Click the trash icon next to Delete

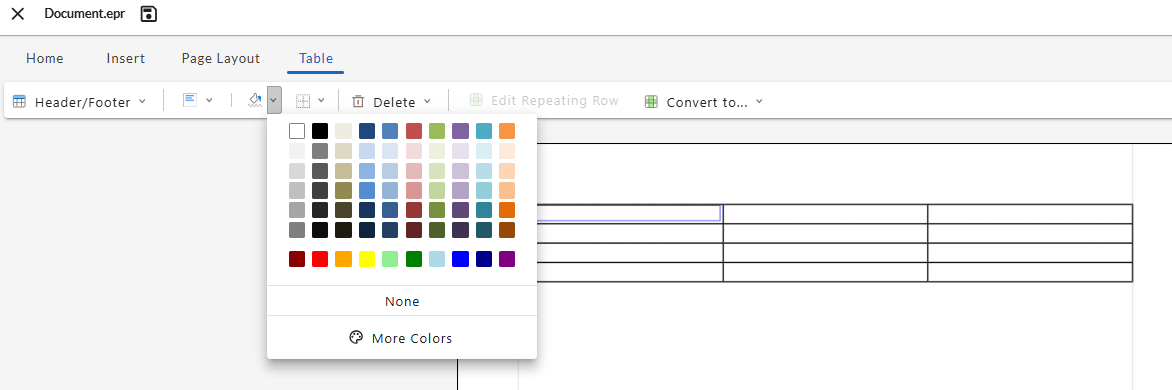358,101
